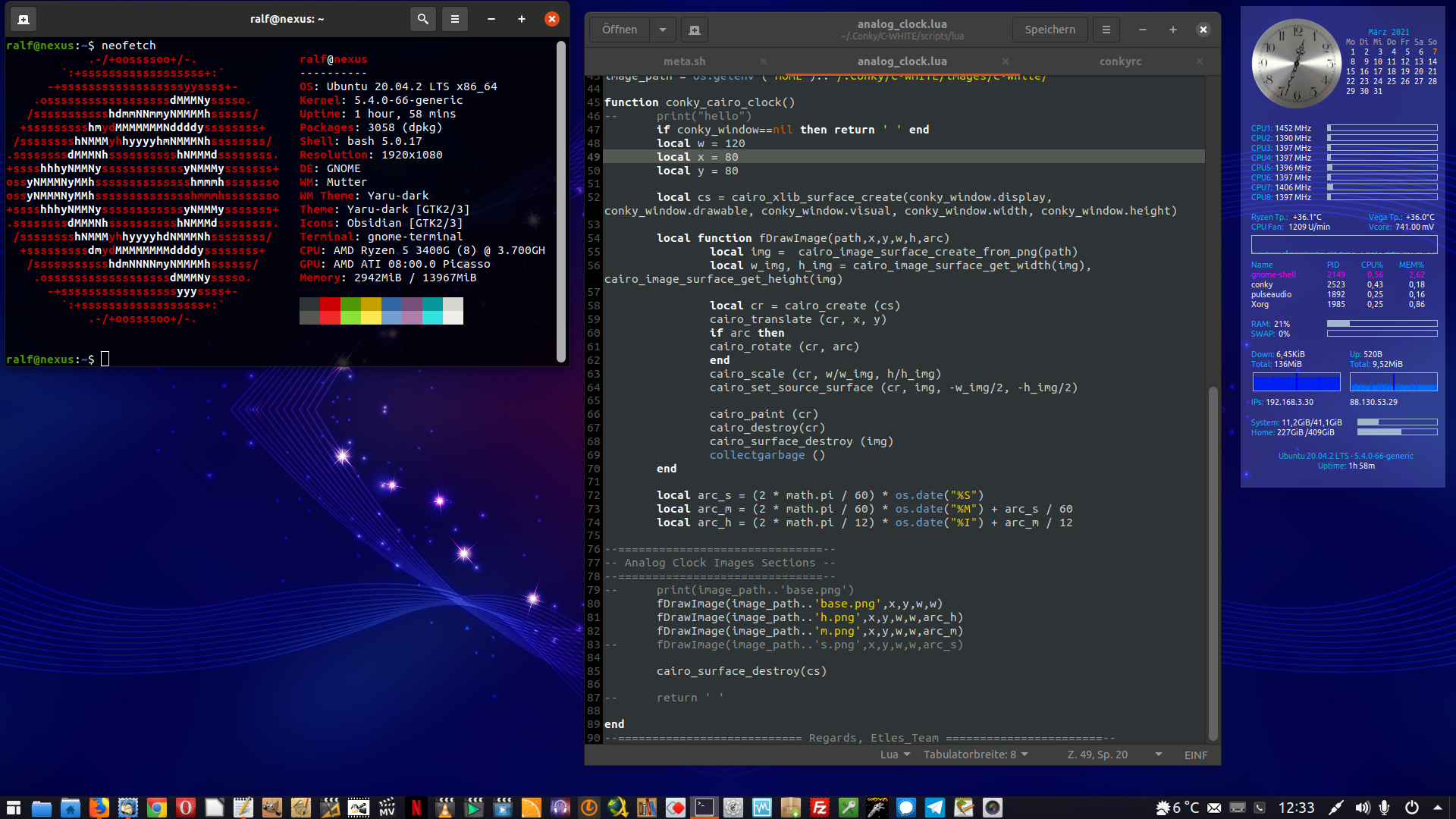This screenshot has height=819, width=1456.
Task: Click the Öffnen button
Action: (x=619, y=30)
